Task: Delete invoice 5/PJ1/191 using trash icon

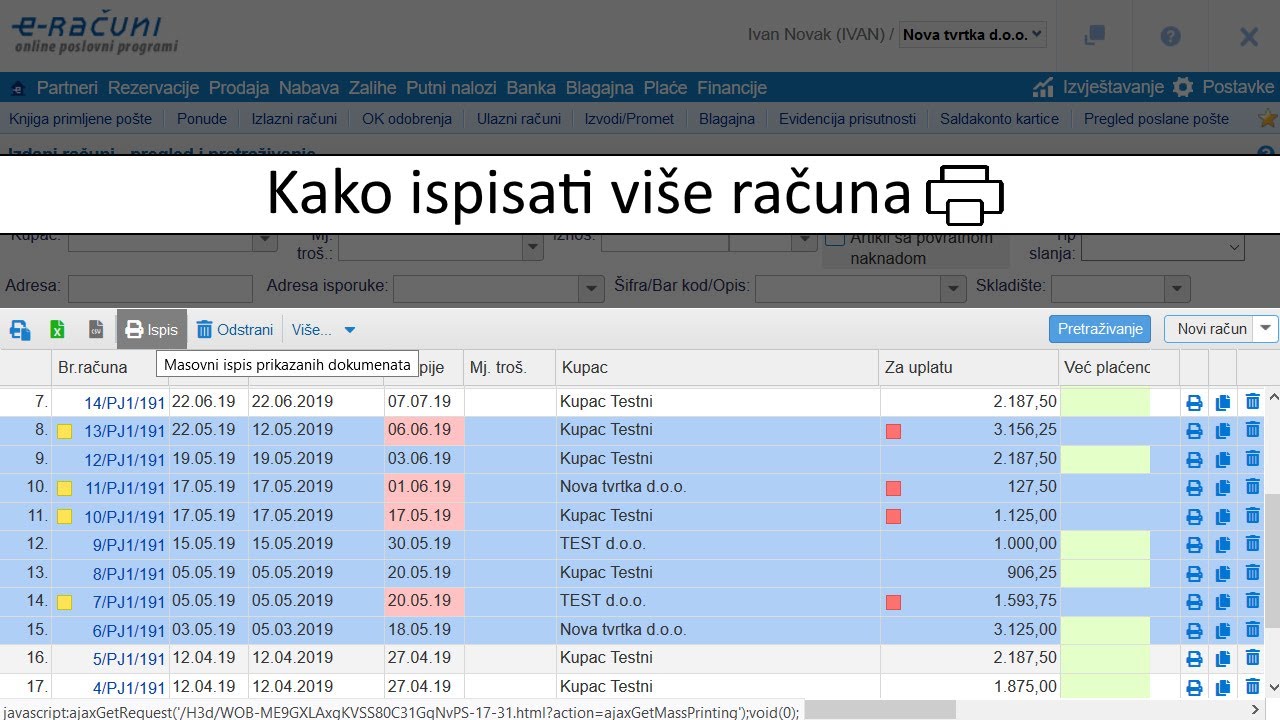Action: pos(1252,658)
